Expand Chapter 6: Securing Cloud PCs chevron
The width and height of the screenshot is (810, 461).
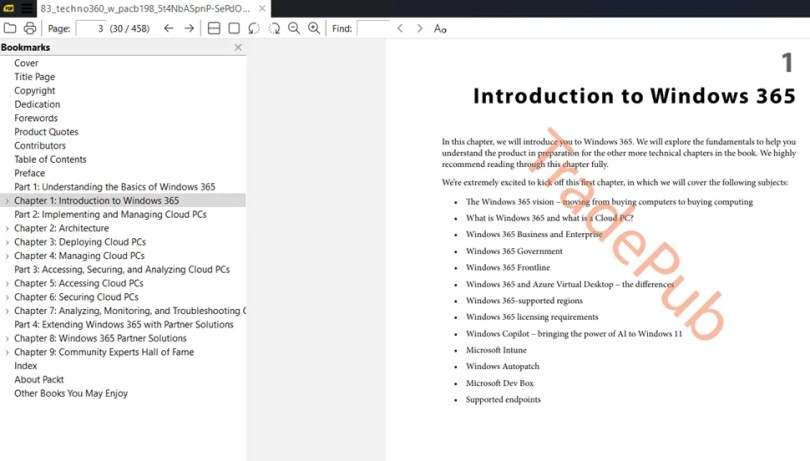click(7, 297)
